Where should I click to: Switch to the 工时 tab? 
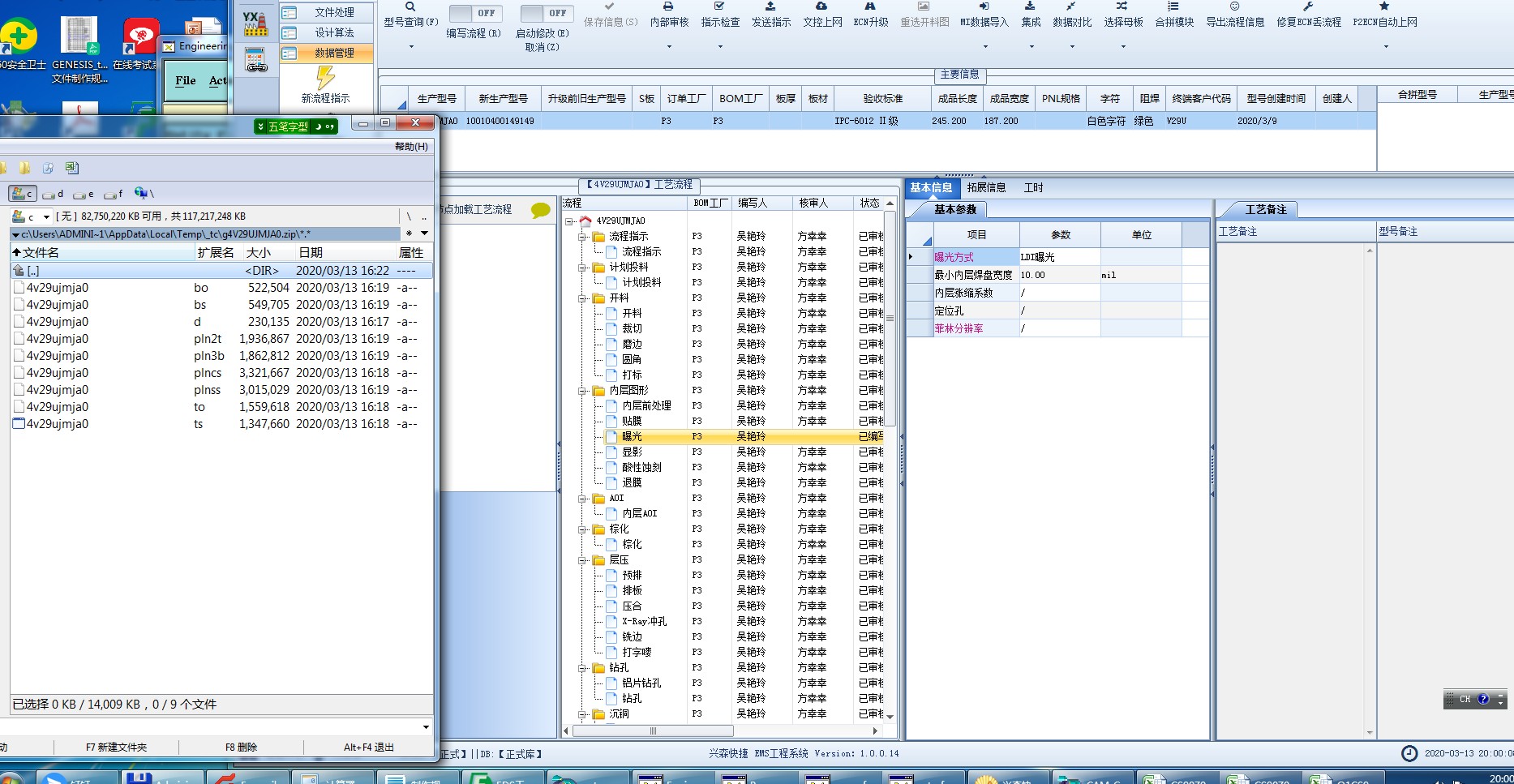[1033, 188]
